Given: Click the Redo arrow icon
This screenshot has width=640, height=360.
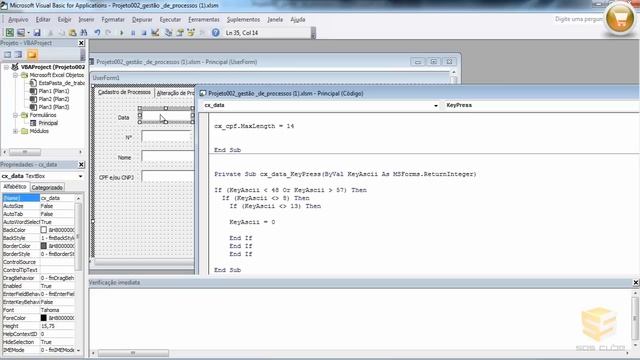Looking at the screenshot, I should [x=108, y=33].
